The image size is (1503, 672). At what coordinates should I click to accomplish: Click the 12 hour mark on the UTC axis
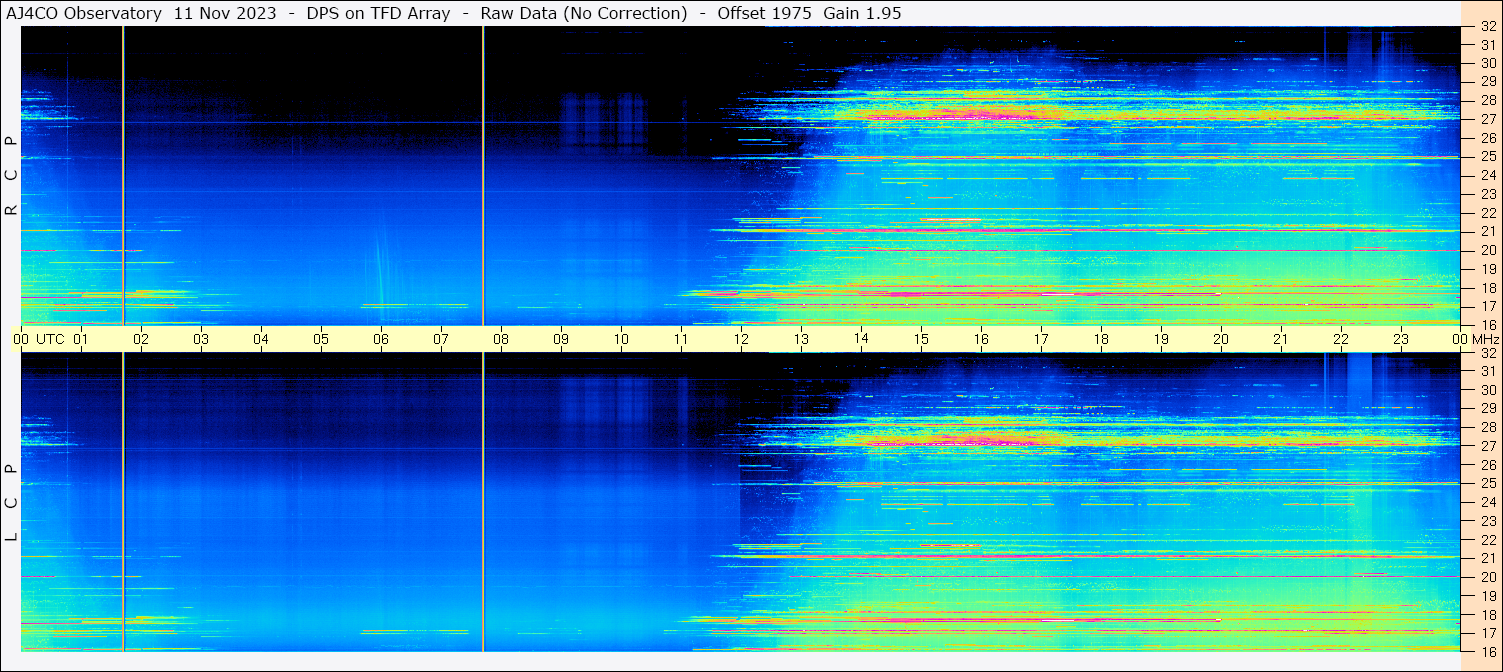pos(740,339)
